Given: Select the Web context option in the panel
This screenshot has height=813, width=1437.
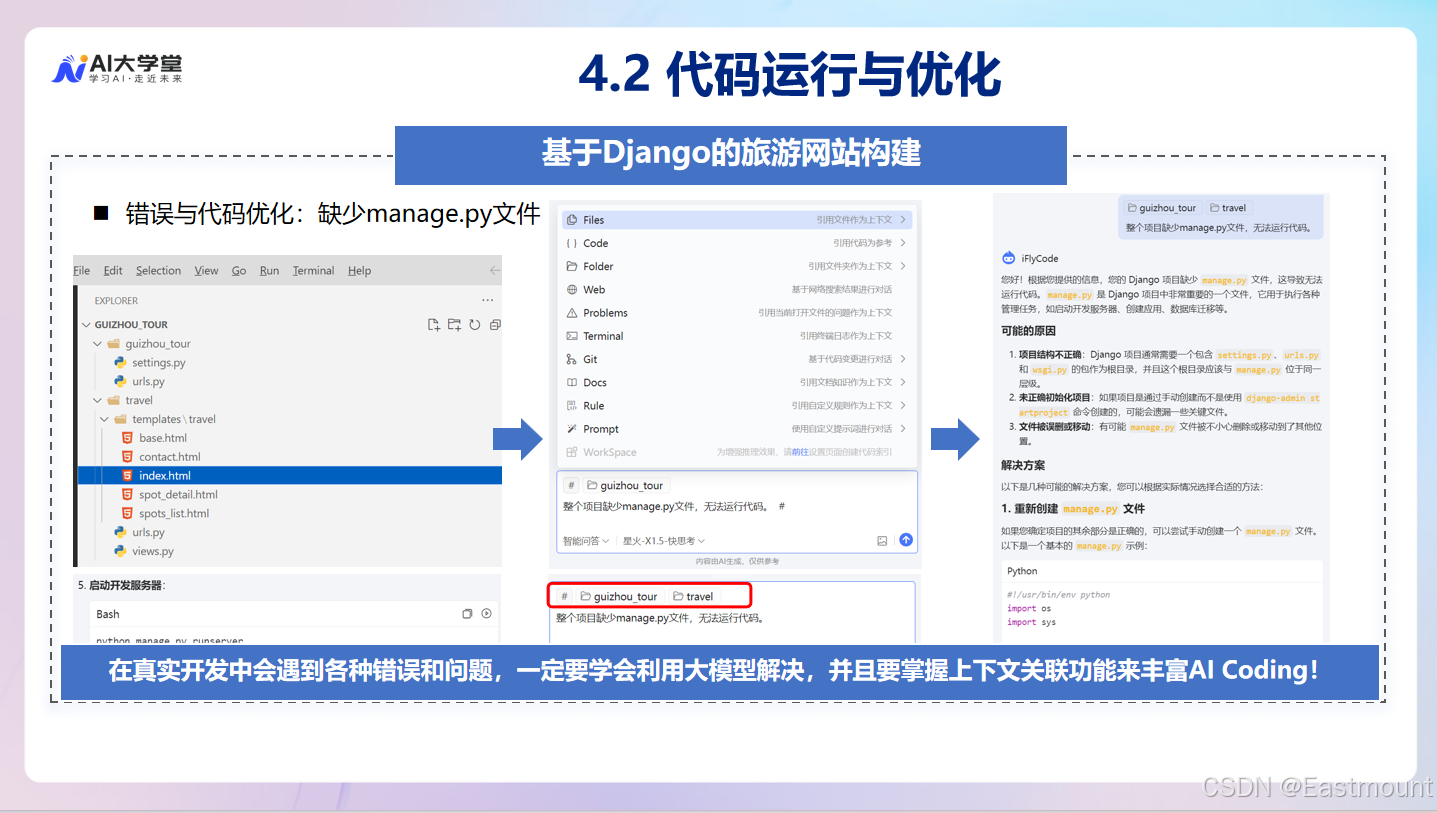Looking at the screenshot, I should point(594,289).
